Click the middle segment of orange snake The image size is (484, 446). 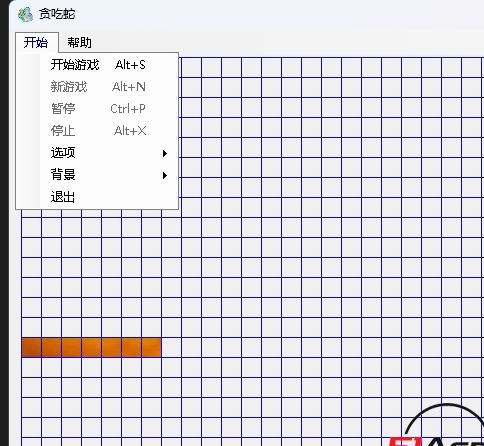click(x=91, y=347)
